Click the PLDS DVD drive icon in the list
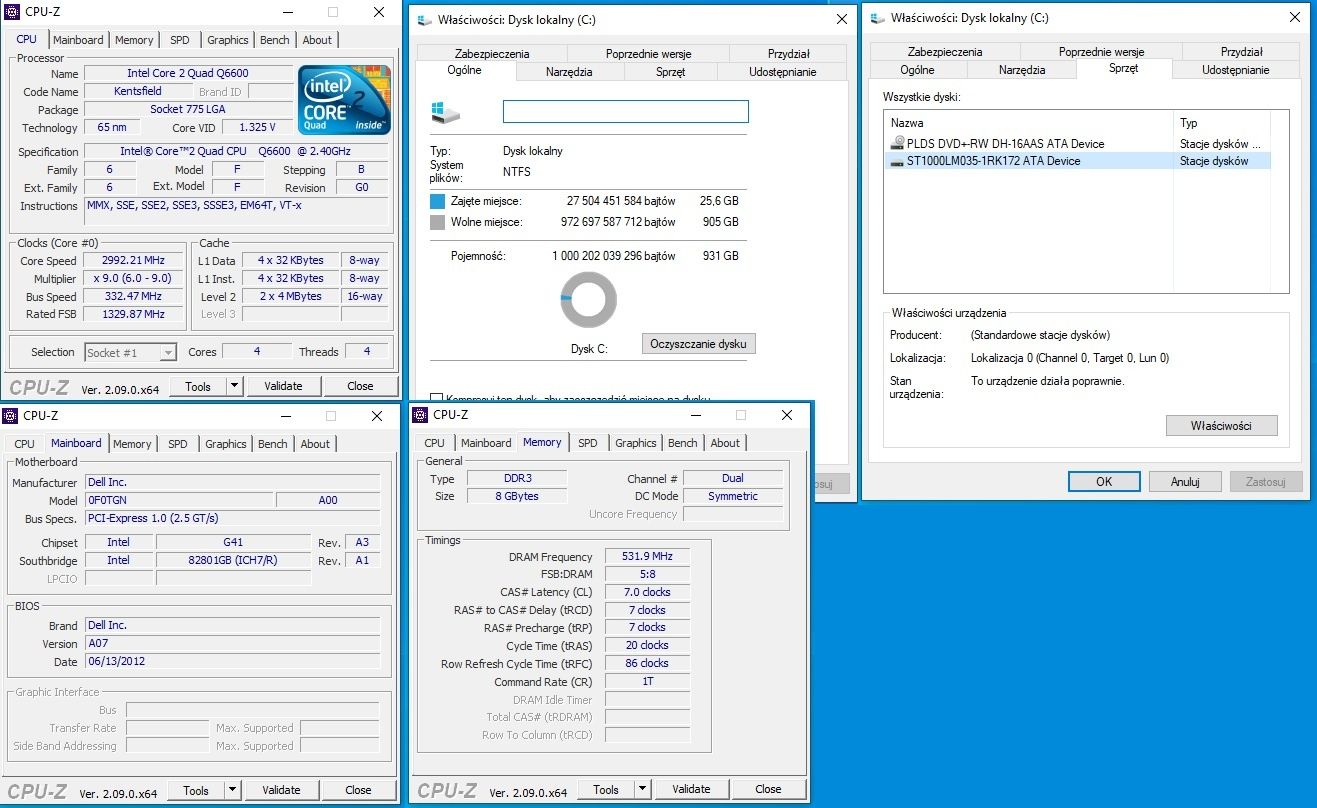The image size is (1317, 808). [x=897, y=143]
